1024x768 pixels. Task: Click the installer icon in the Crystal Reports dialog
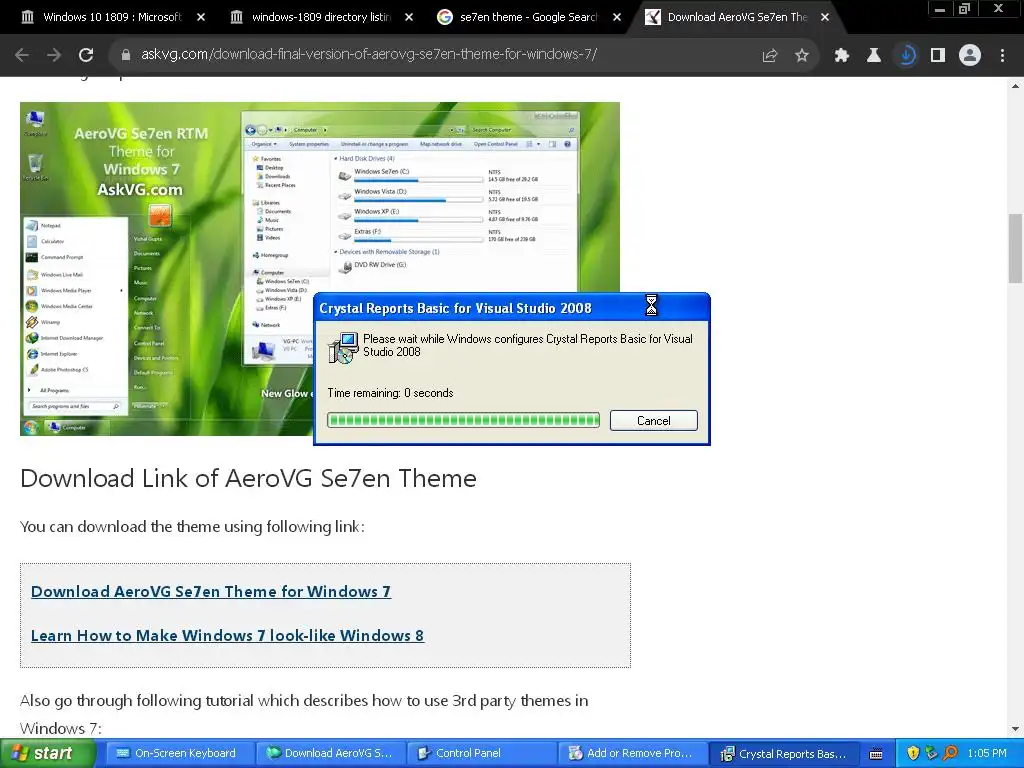coord(343,347)
